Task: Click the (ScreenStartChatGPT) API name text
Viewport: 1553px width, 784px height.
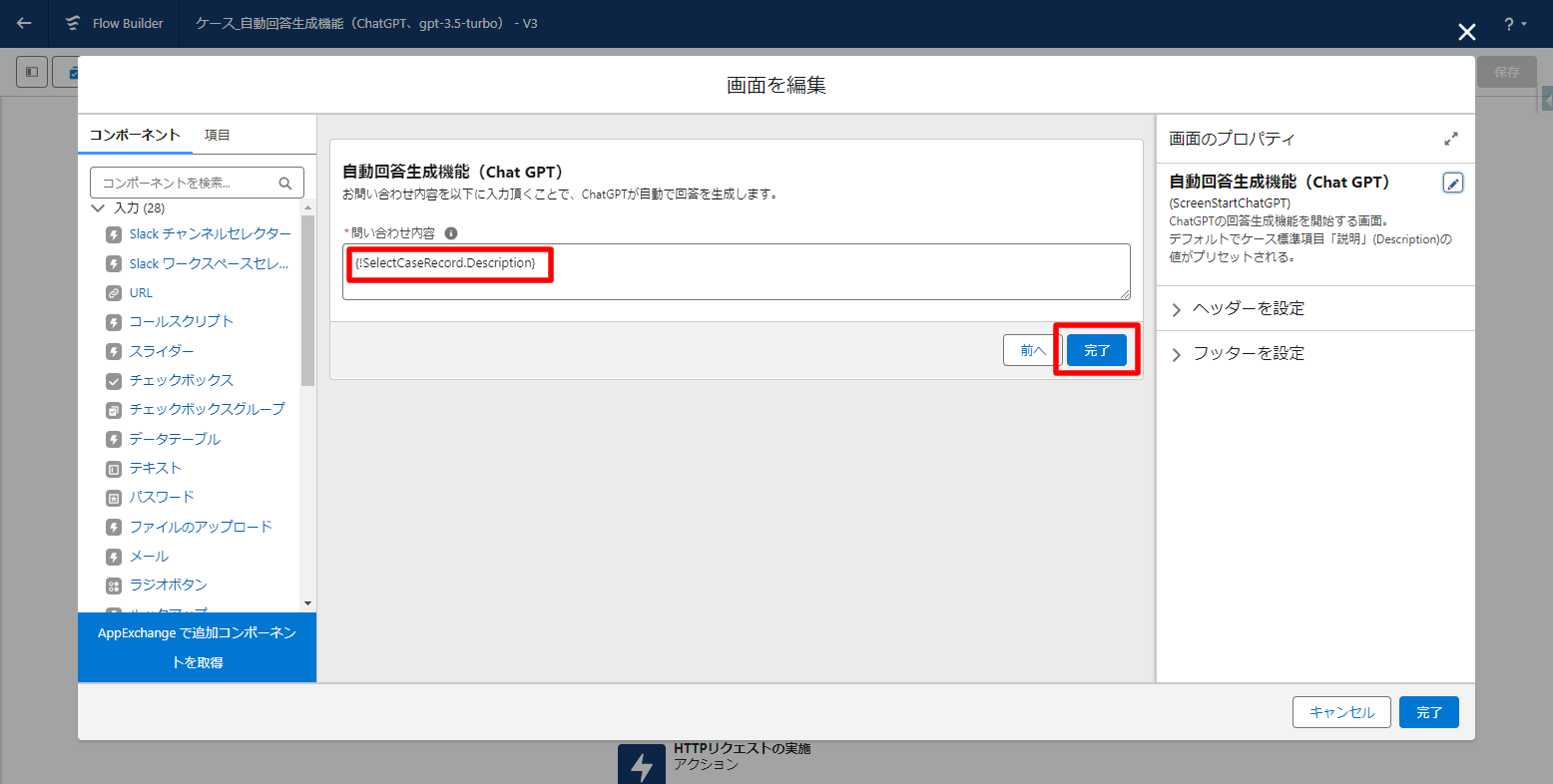Action: pyautogui.click(x=1230, y=202)
